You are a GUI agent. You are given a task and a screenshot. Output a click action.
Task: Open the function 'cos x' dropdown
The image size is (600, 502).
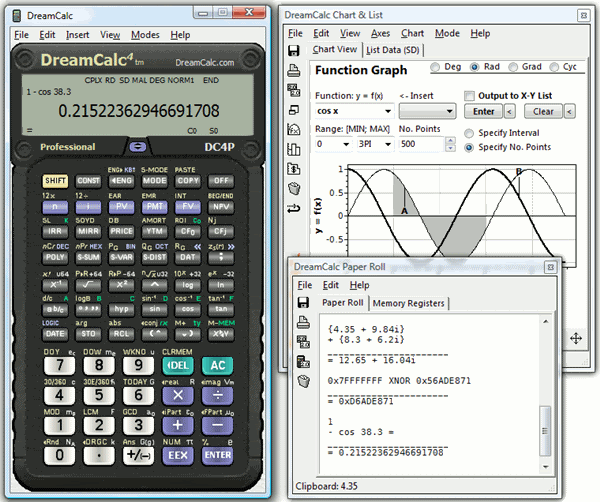[388, 111]
